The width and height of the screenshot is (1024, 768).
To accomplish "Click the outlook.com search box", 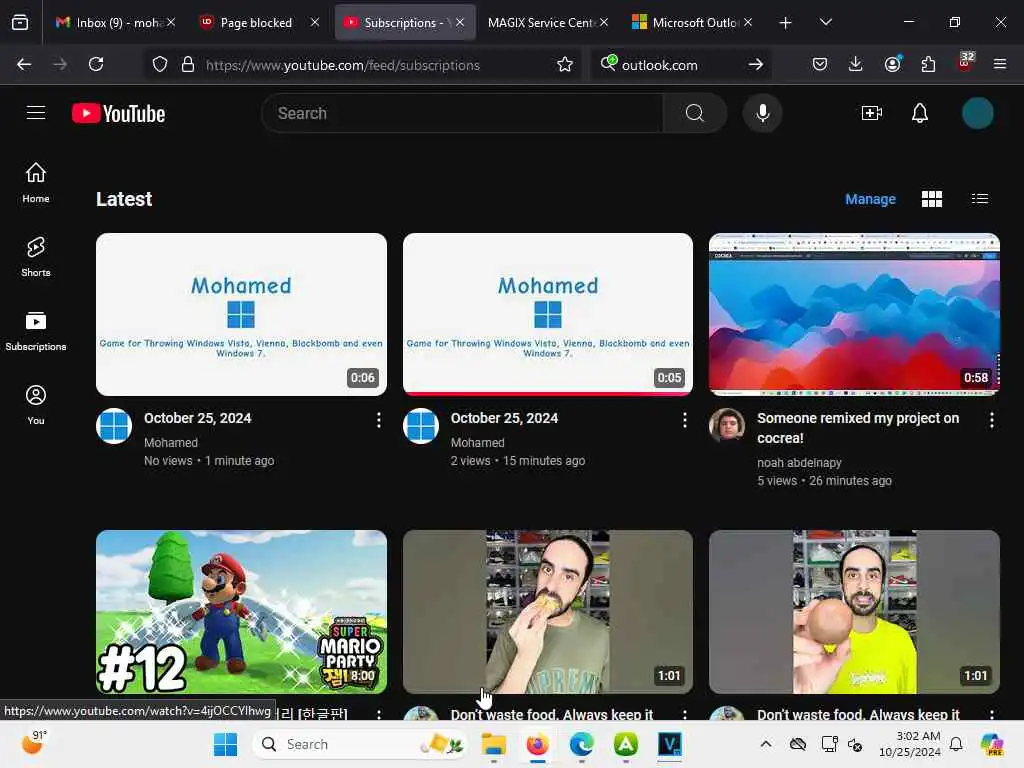I will (677, 65).
